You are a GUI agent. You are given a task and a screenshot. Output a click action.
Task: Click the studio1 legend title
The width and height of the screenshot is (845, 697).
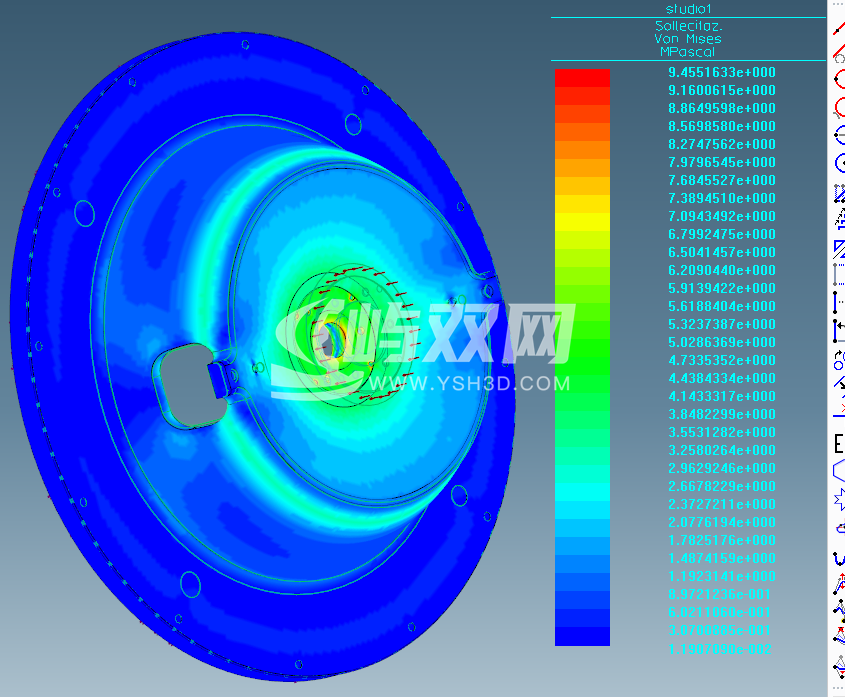[x=688, y=9]
